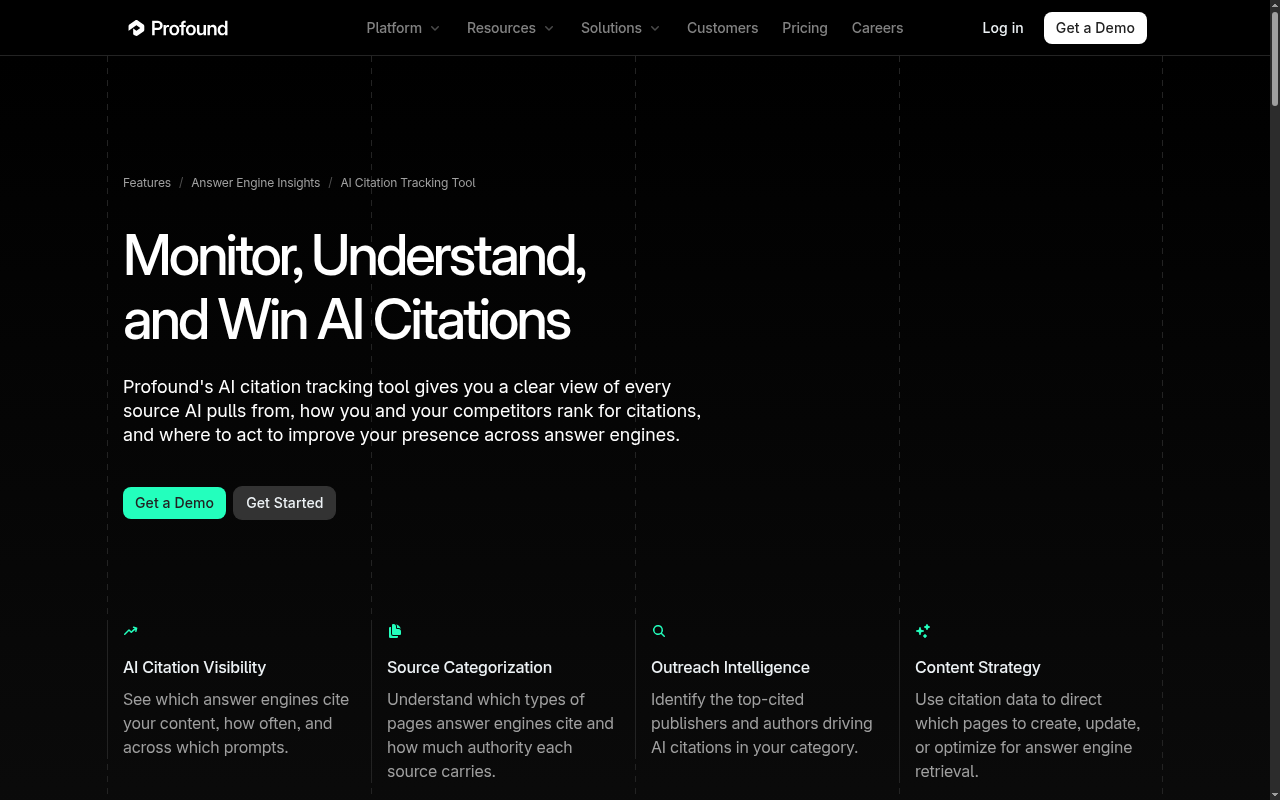The image size is (1280, 800).
Task: Click text "See which answer engines cite"
Action: tap(236, 723)
